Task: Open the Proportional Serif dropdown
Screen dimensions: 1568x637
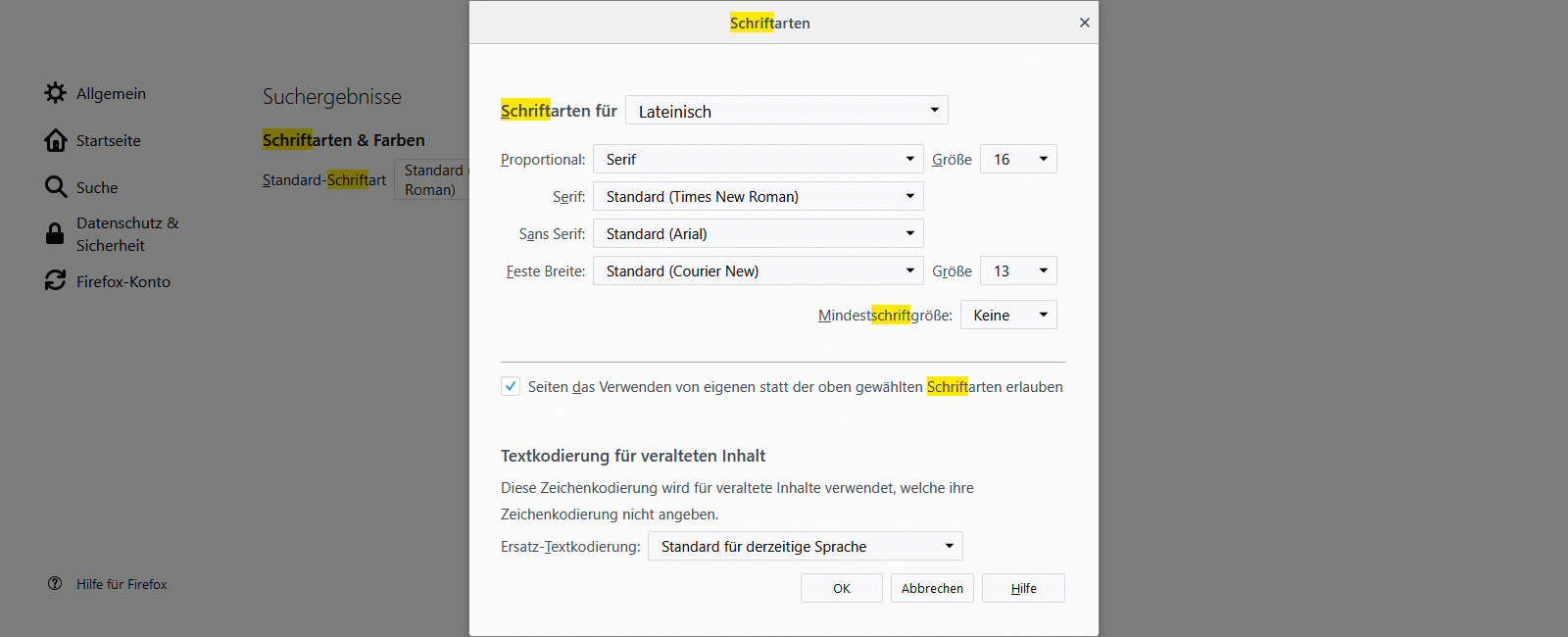Action: click(x=758, y=160)
